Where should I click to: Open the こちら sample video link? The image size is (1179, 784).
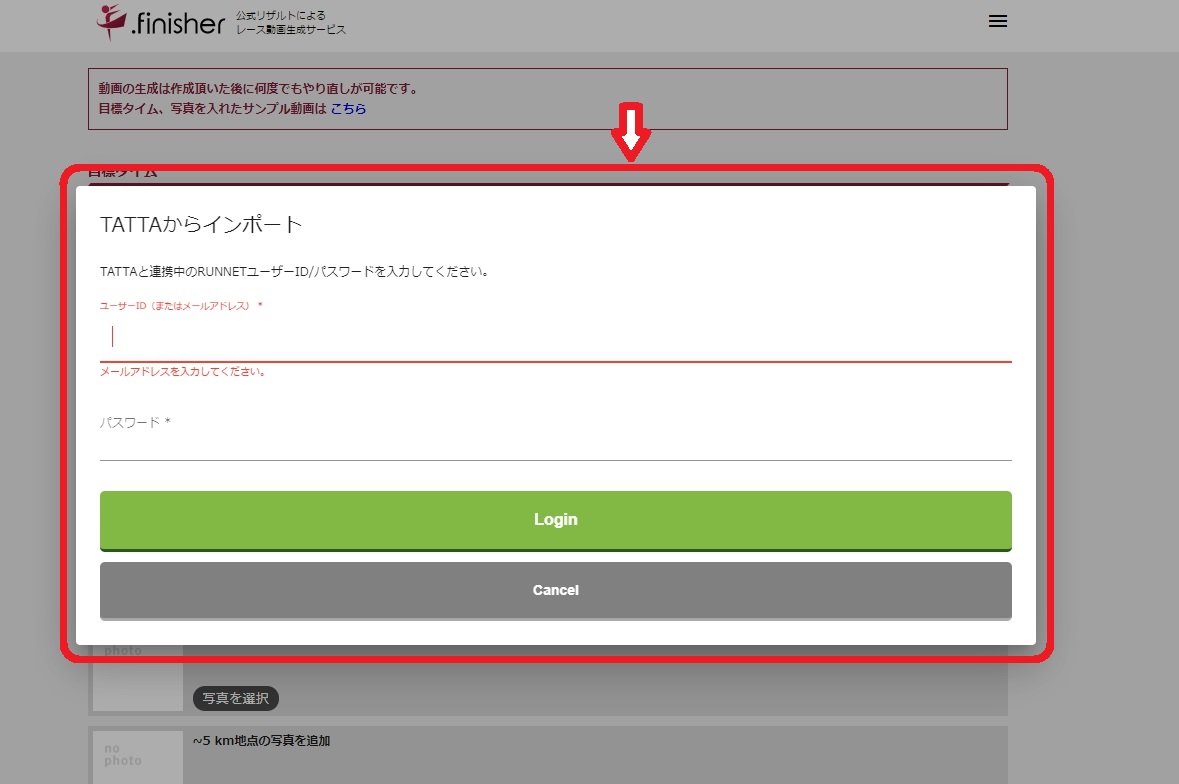348,108
